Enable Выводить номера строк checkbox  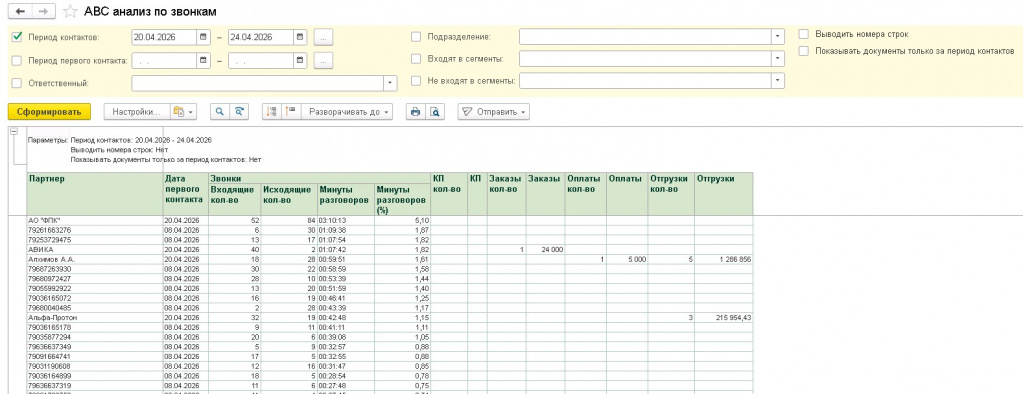pyautogui.click(x=804, y=34)
